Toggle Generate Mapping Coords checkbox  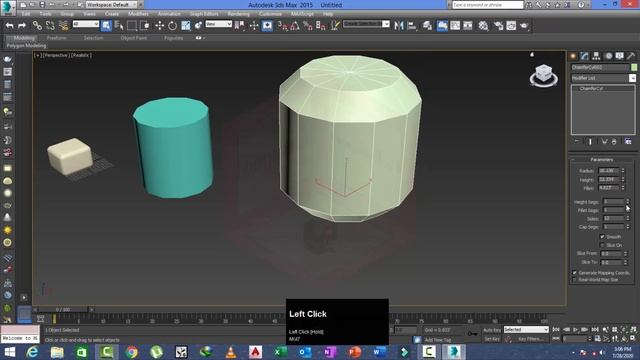pos(575,273)
